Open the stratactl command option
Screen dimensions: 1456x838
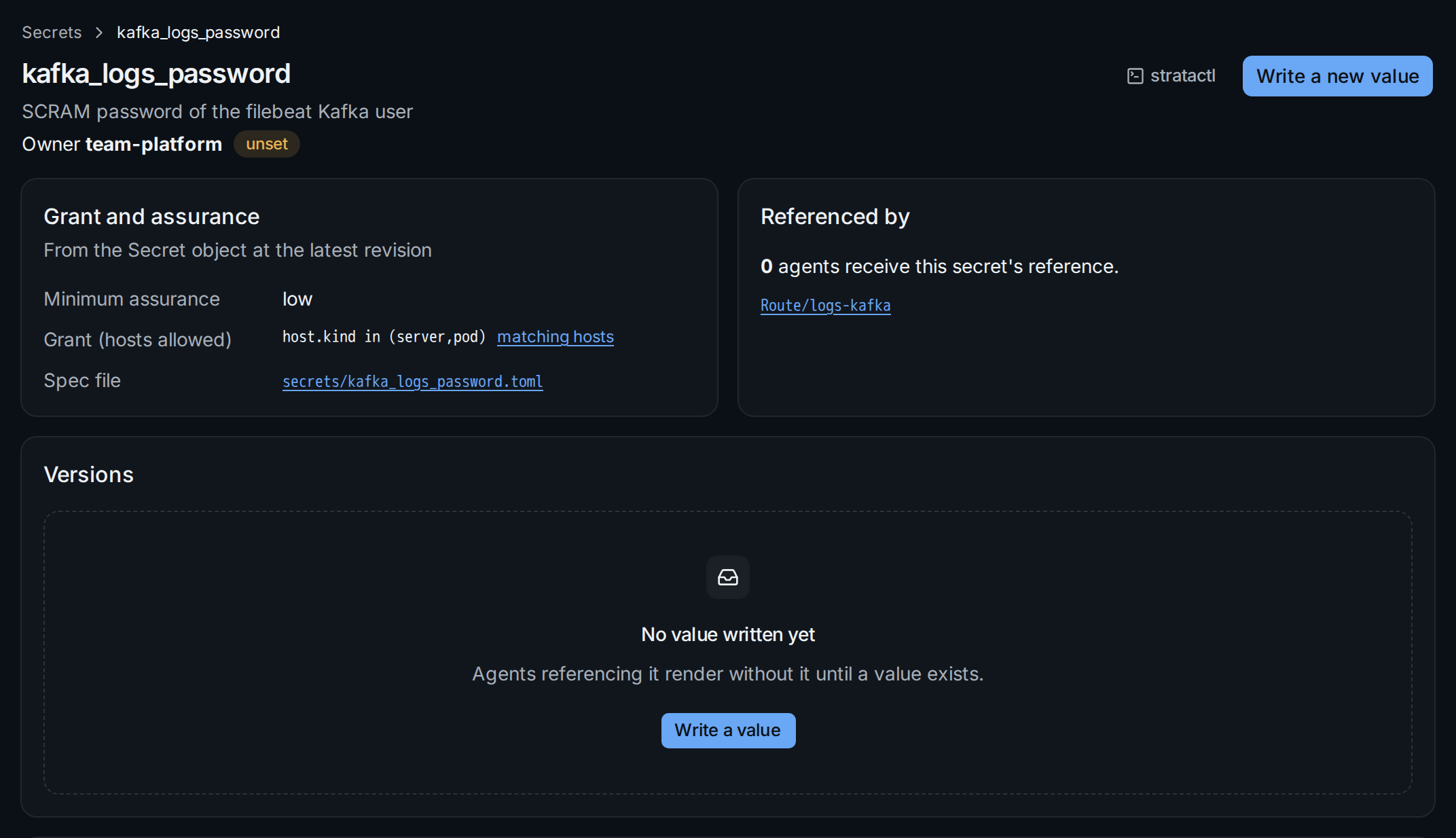(1171, 76)
